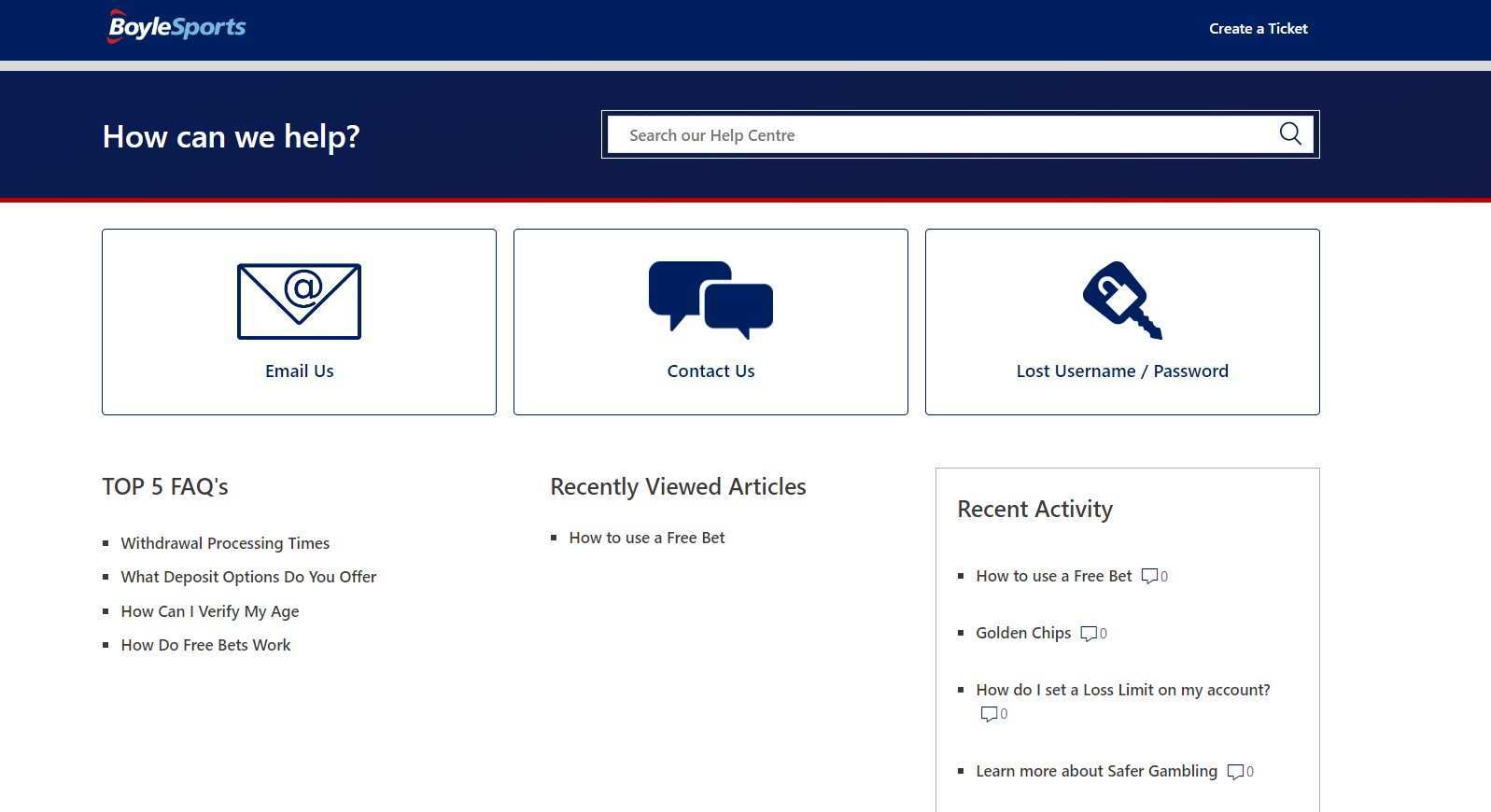The height and width of the screenshot is (812, 1491).
Task: Click the envelope Email Us icon
Action: click(x=299, y=301)
